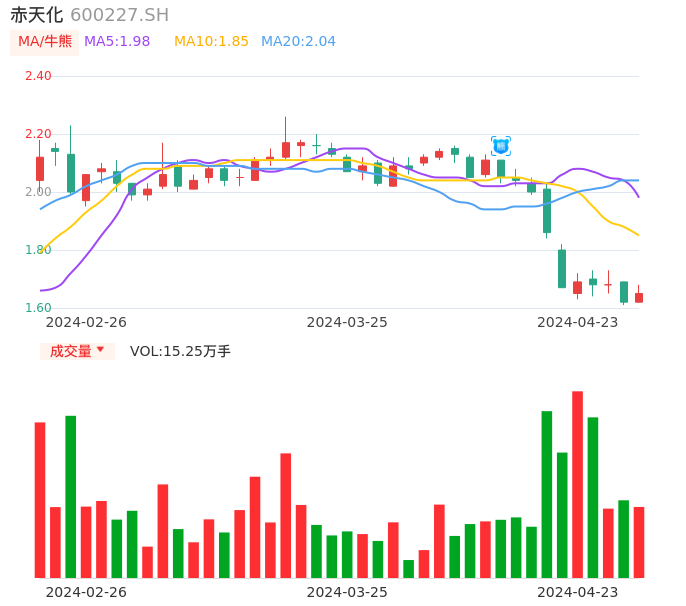
Task: Click the leftmost candlestick on the price chart
Action: click(x=40, y=168)
